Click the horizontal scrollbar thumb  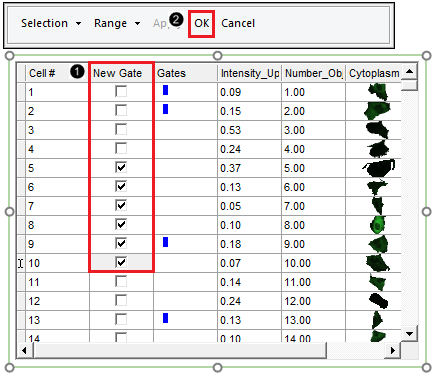pos(179,350)
